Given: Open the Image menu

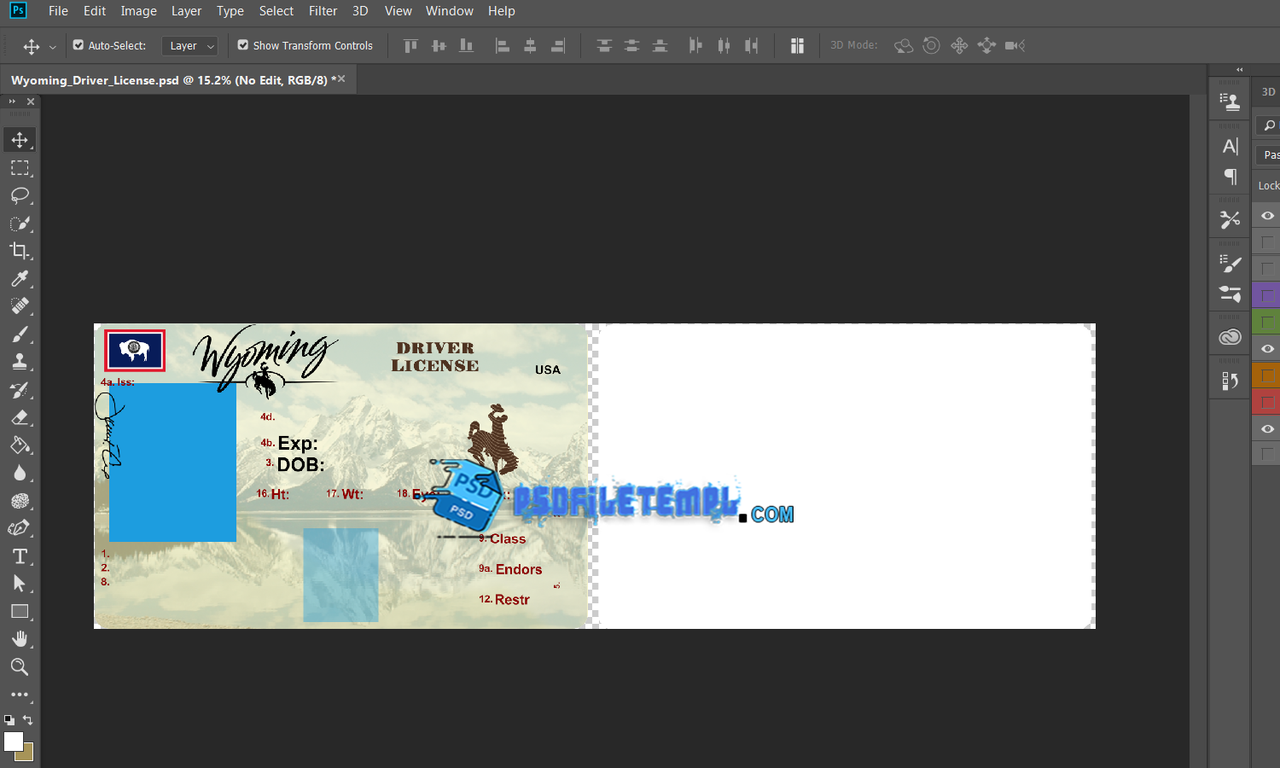Looking at the screenshot, I should [139, 11].
